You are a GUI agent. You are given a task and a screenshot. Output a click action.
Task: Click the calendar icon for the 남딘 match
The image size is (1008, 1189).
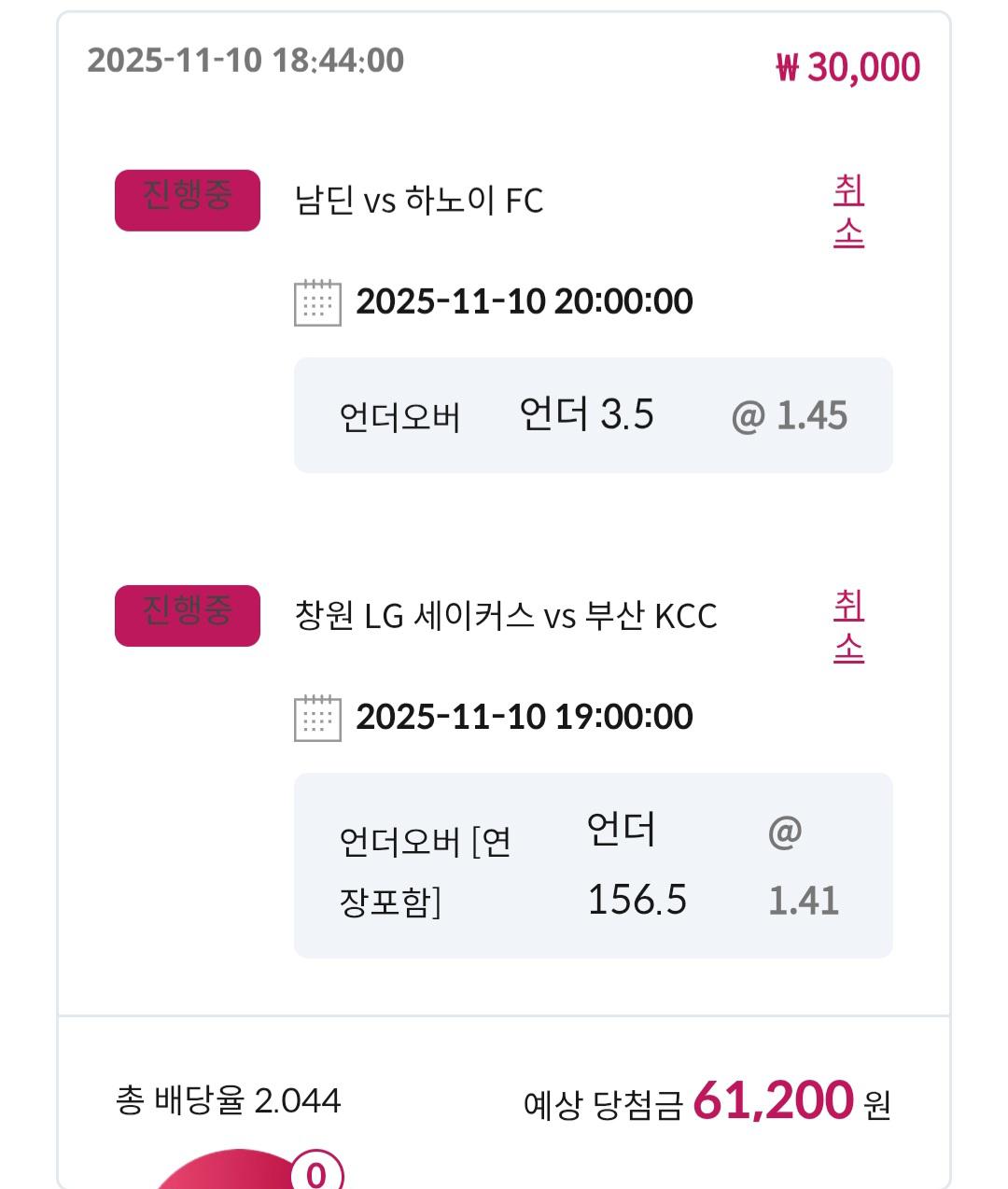click(x=317, y=302)
